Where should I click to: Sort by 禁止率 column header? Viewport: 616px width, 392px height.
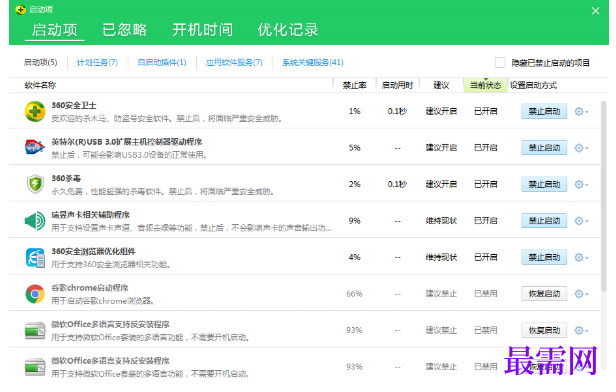click(x=354, y=85)
